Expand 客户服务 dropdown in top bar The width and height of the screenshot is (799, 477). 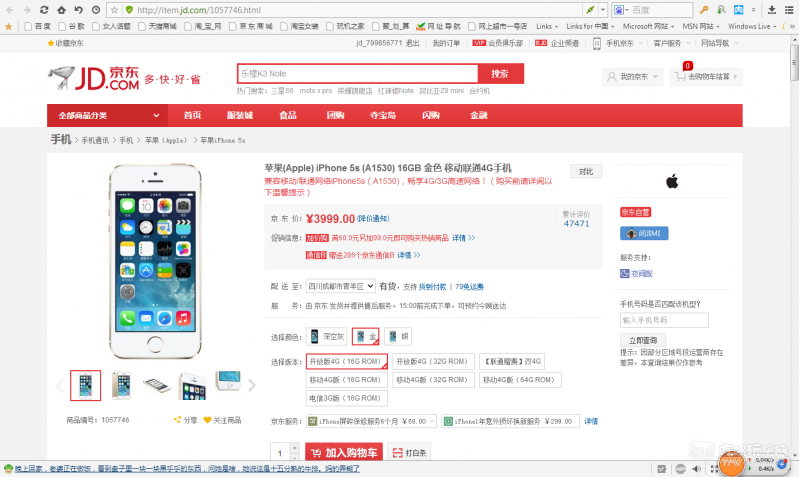click(672, 43)
